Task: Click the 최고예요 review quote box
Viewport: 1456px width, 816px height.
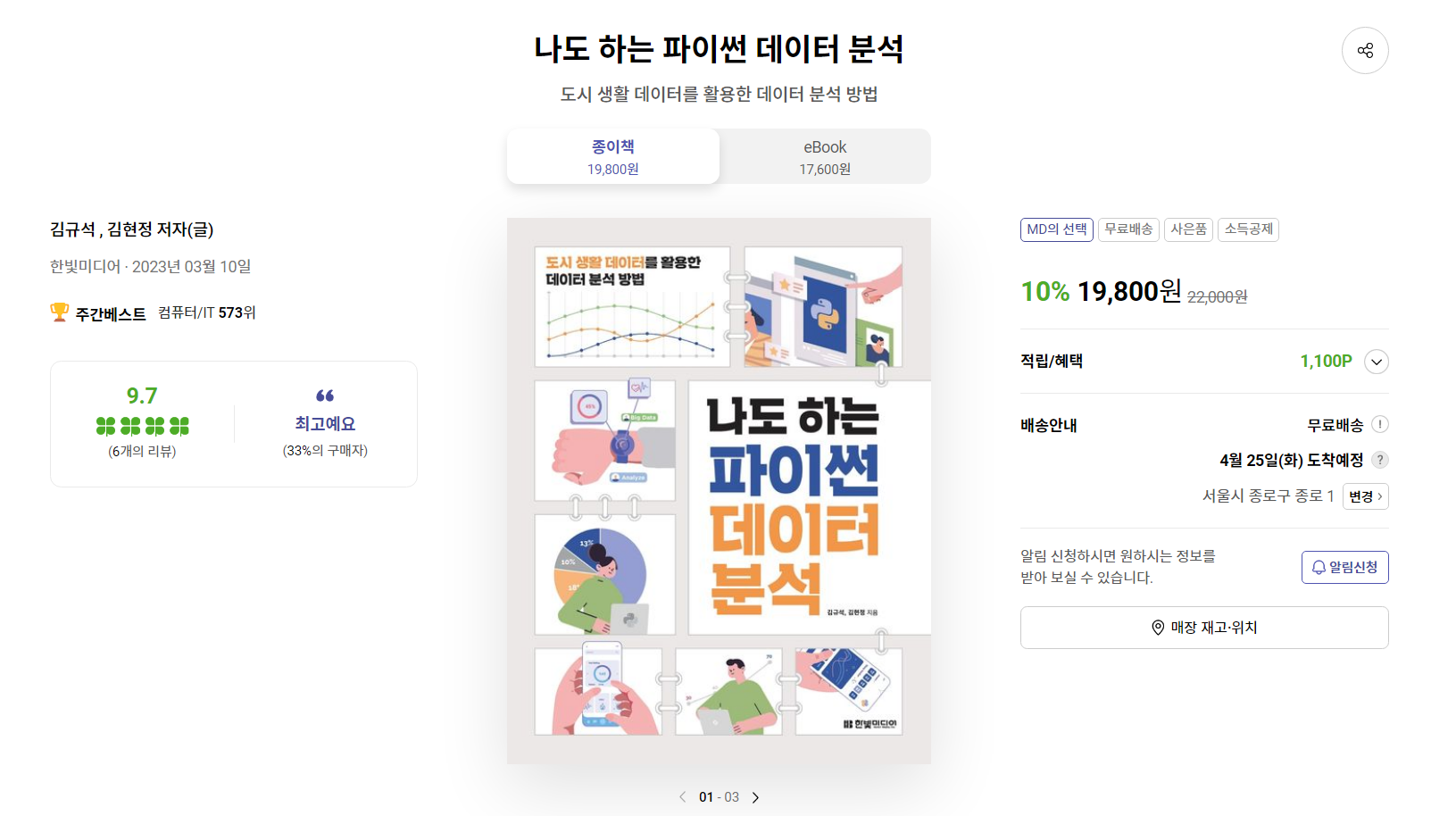Action: point(325,424)
